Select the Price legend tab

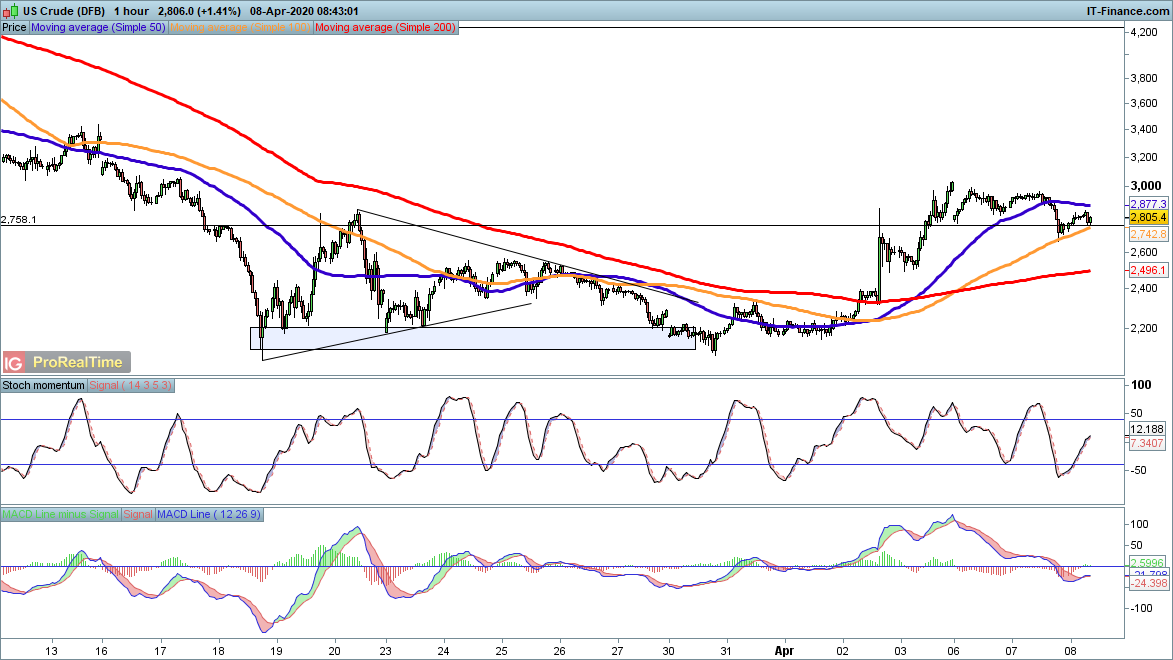(14, 27)
